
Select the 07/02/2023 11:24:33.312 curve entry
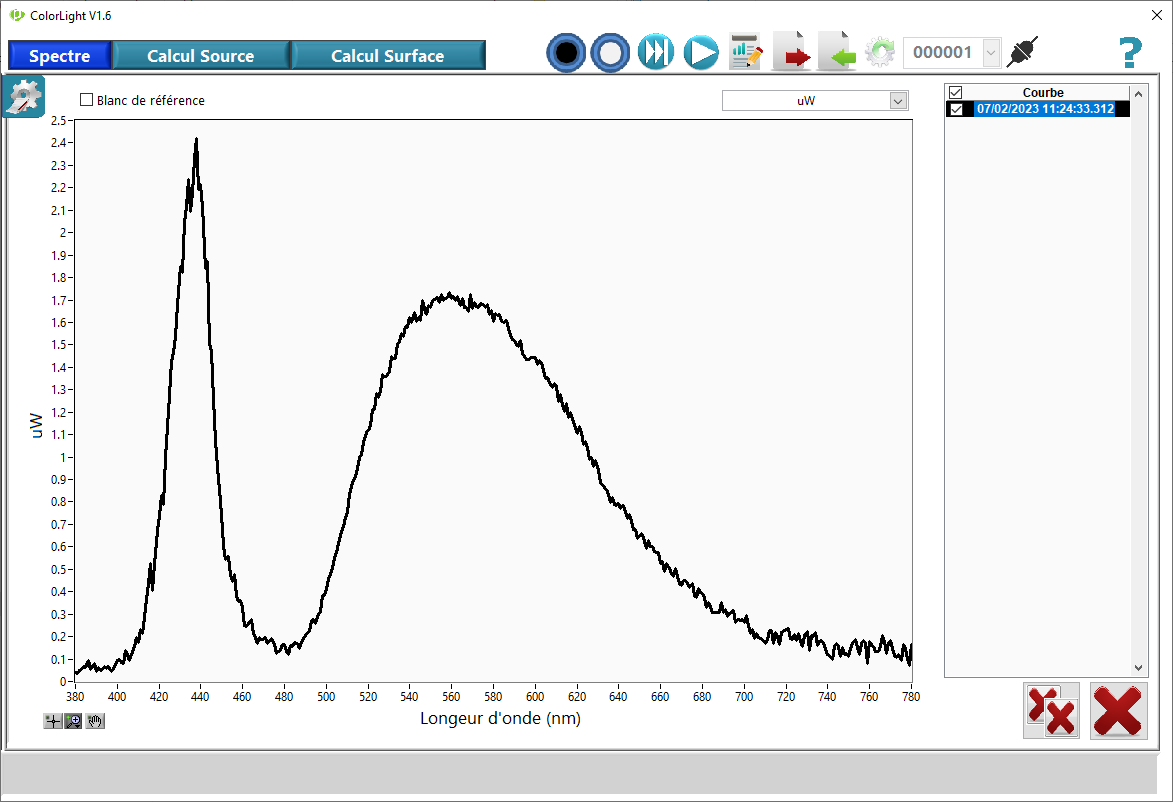1045,109
